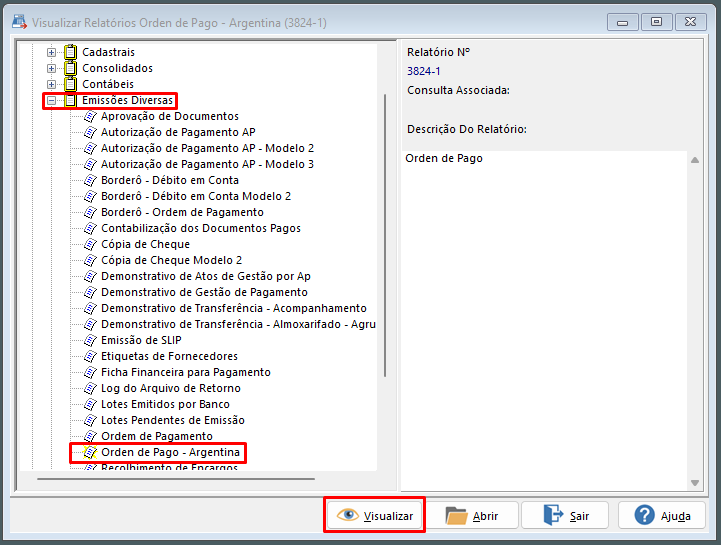Expand the Contábeis folder node
721x545 pixels.
[x=52, y=85]
